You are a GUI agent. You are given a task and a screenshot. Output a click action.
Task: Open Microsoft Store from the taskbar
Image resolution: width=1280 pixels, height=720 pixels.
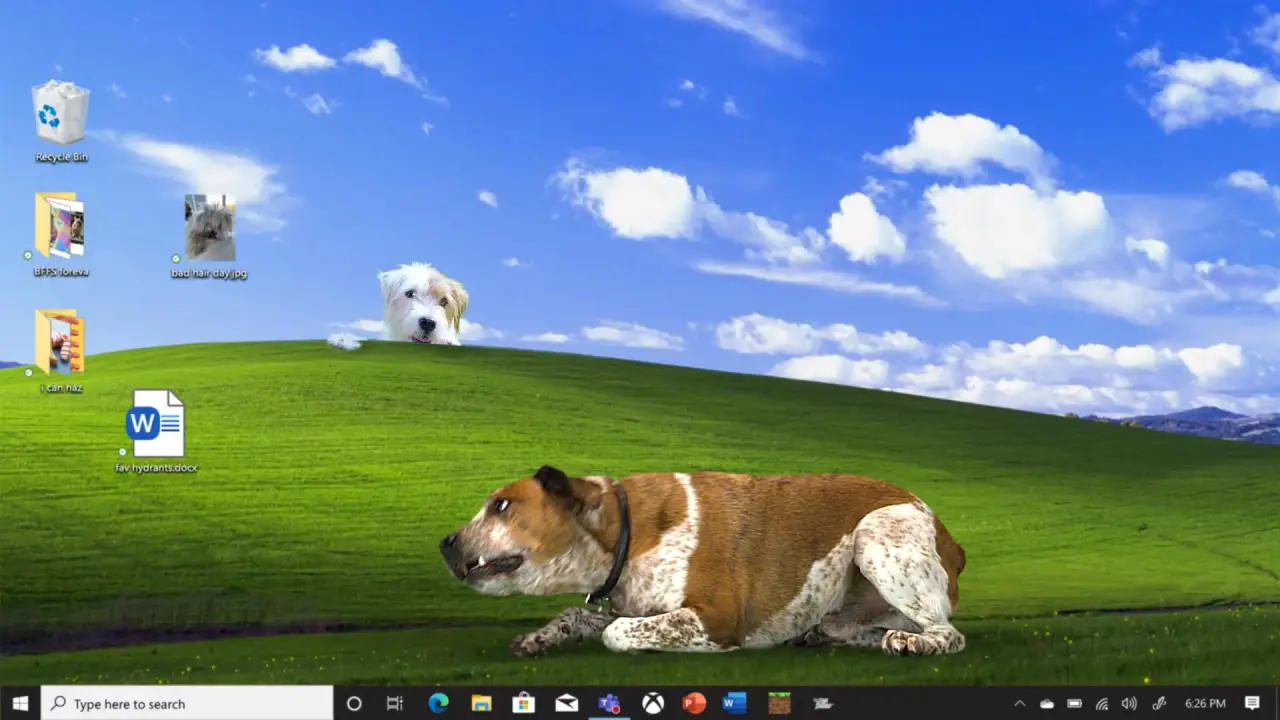[x=523, y=703]
